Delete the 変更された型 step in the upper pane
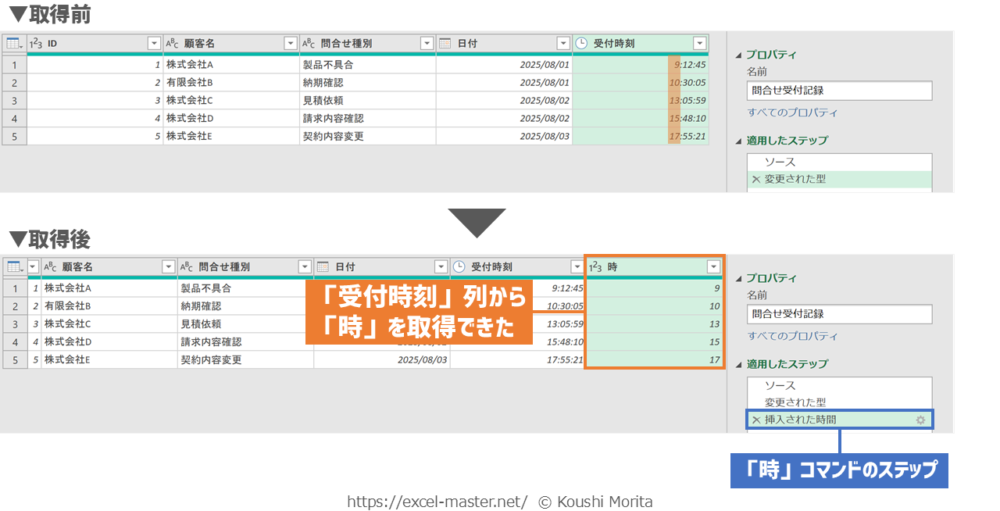The image size is (1000, 511). [x=756, y=180]
